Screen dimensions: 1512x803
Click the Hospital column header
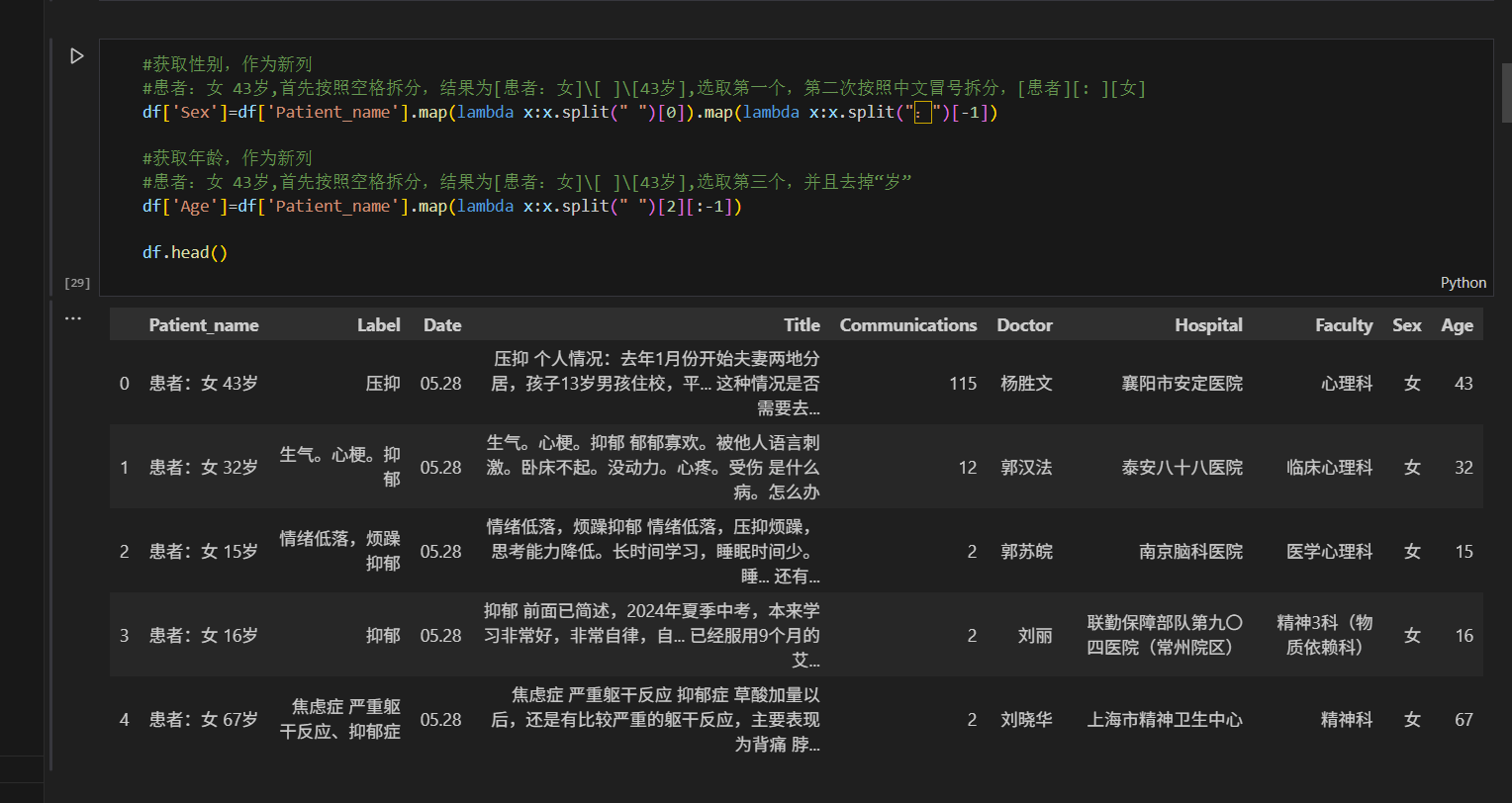tap(1208, 325)
